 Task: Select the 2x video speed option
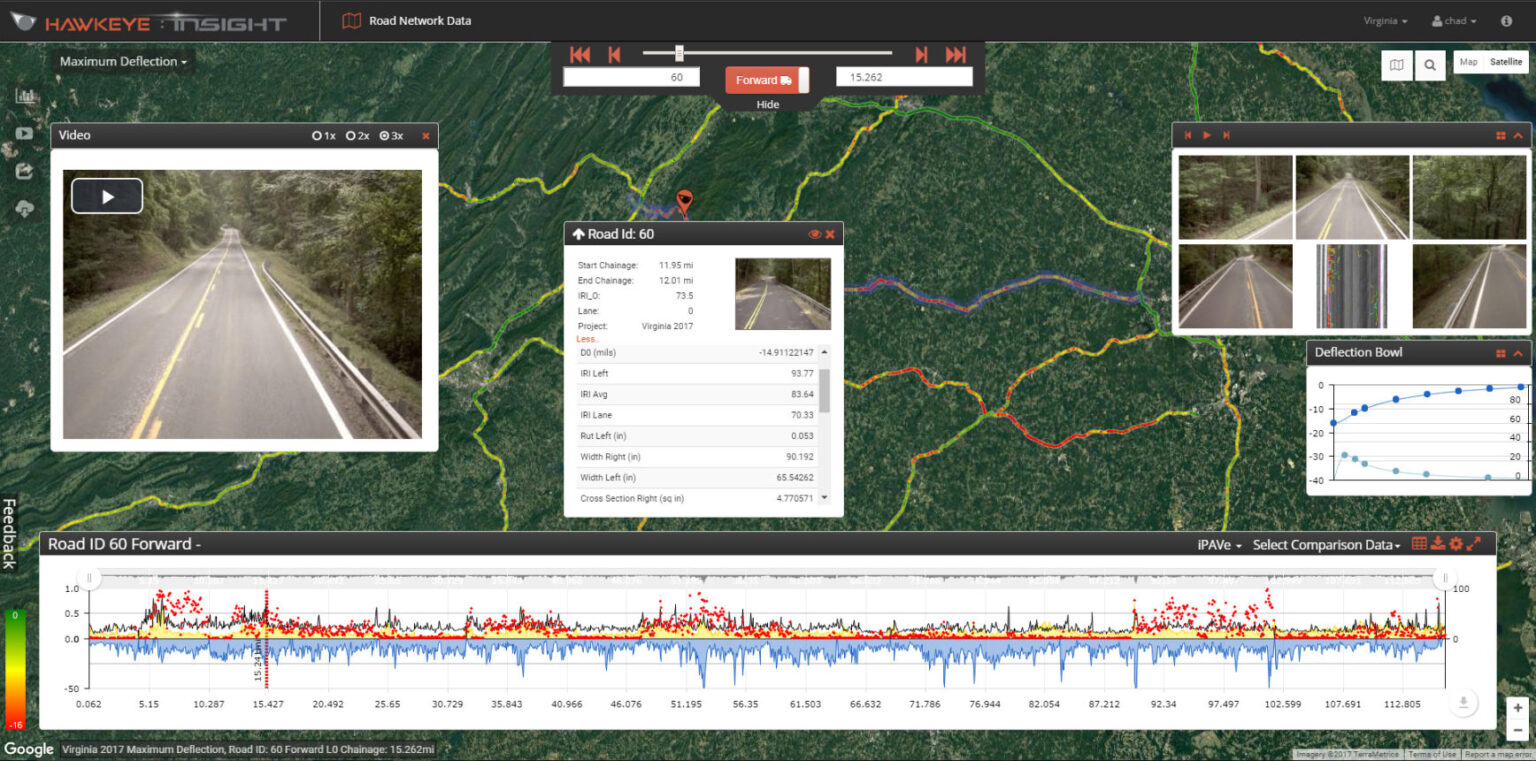tap(357, 135)
